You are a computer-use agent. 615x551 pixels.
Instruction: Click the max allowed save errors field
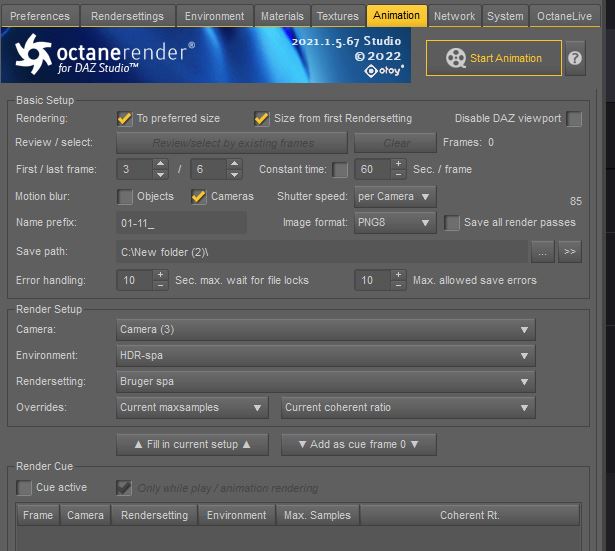point(373,280)
